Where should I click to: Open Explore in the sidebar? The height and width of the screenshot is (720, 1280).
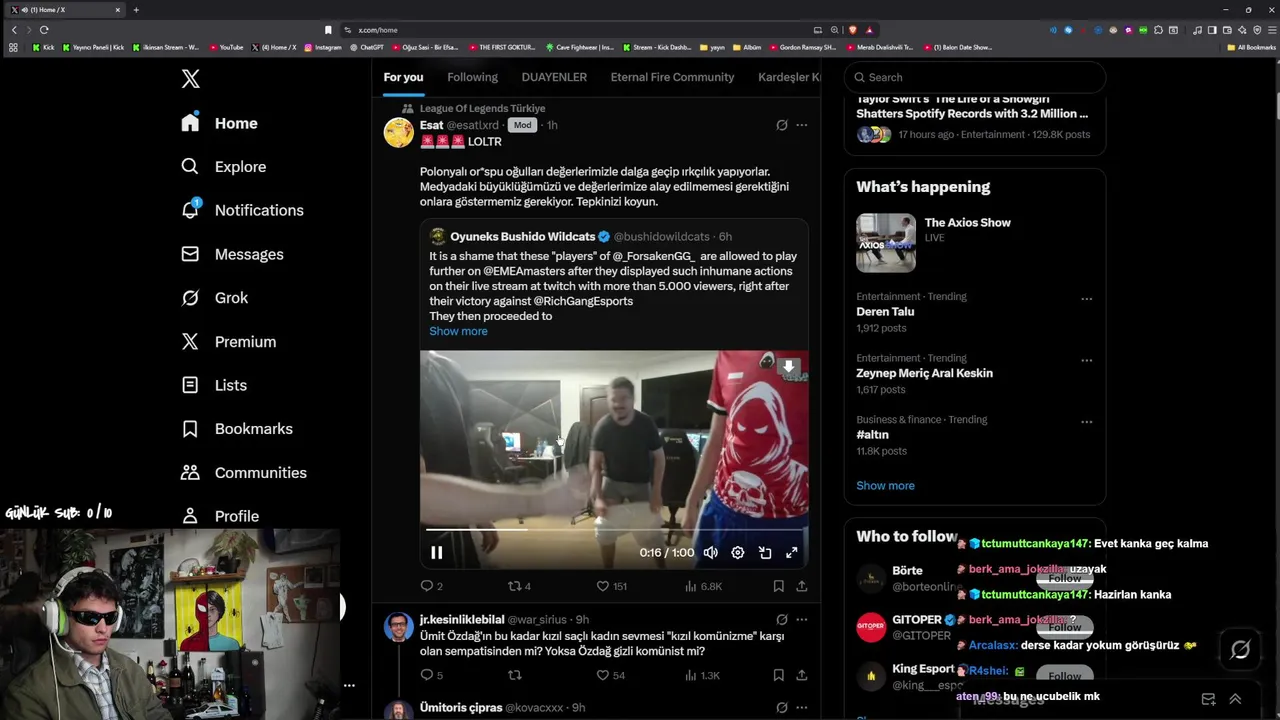224,167
